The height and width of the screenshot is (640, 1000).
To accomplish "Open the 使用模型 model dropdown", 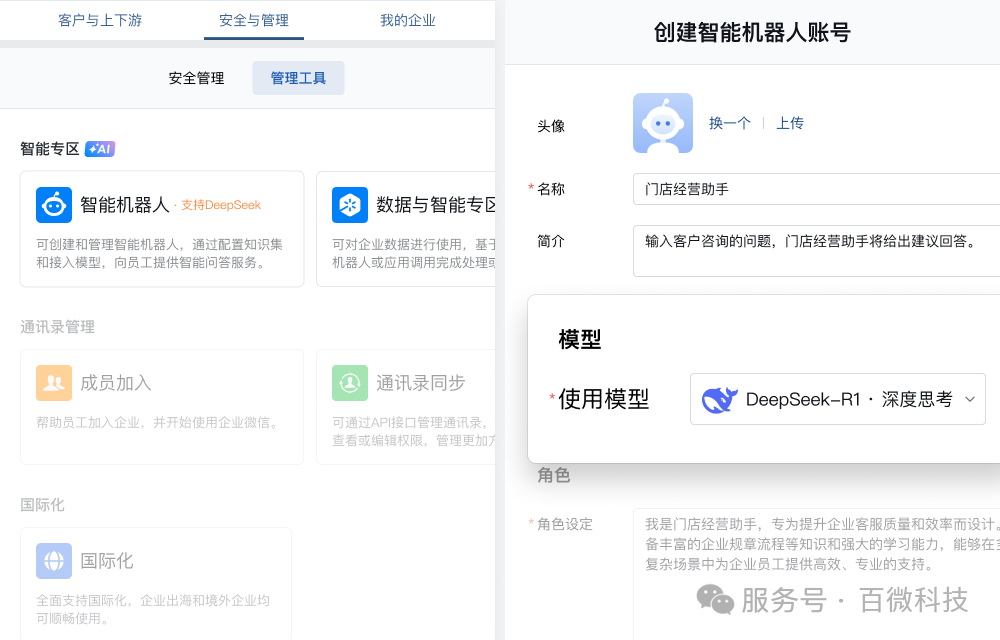I will (x=838, y=399).
